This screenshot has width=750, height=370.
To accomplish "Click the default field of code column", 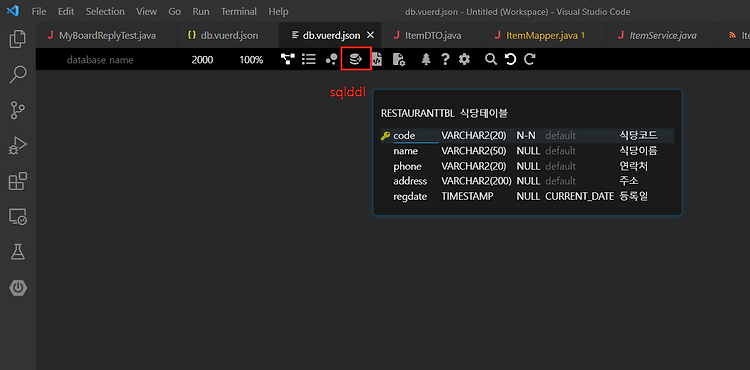I will point(561,136).
